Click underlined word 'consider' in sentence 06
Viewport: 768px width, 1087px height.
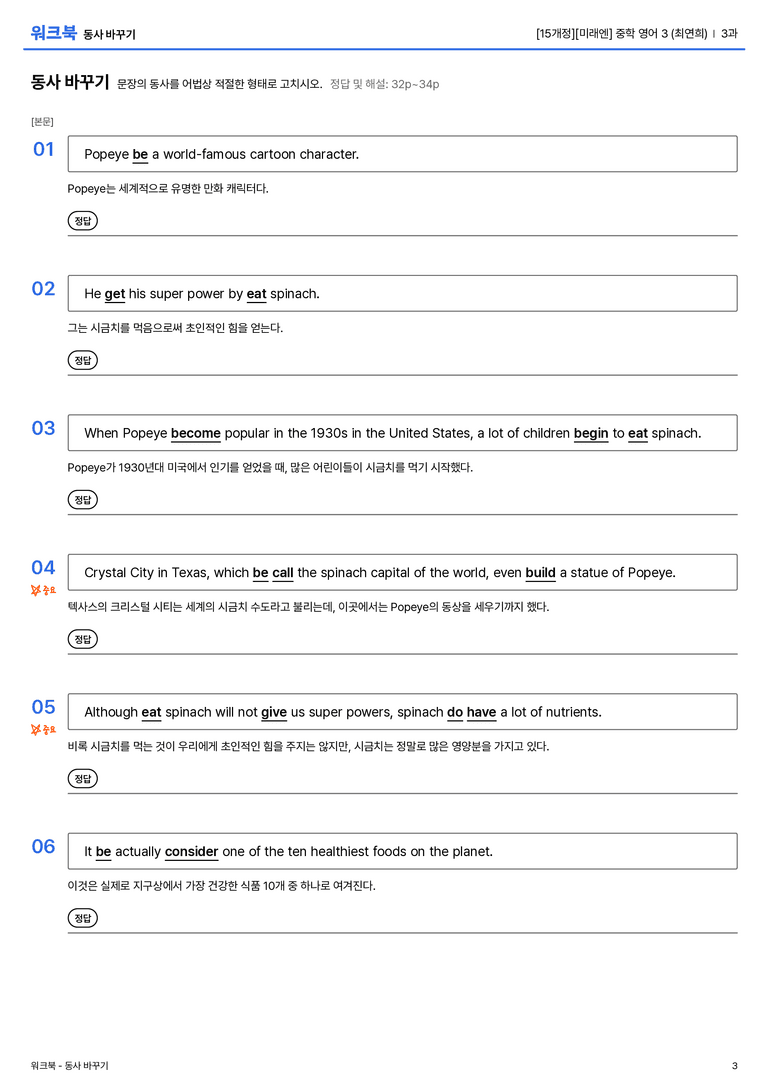coord(191,851)
